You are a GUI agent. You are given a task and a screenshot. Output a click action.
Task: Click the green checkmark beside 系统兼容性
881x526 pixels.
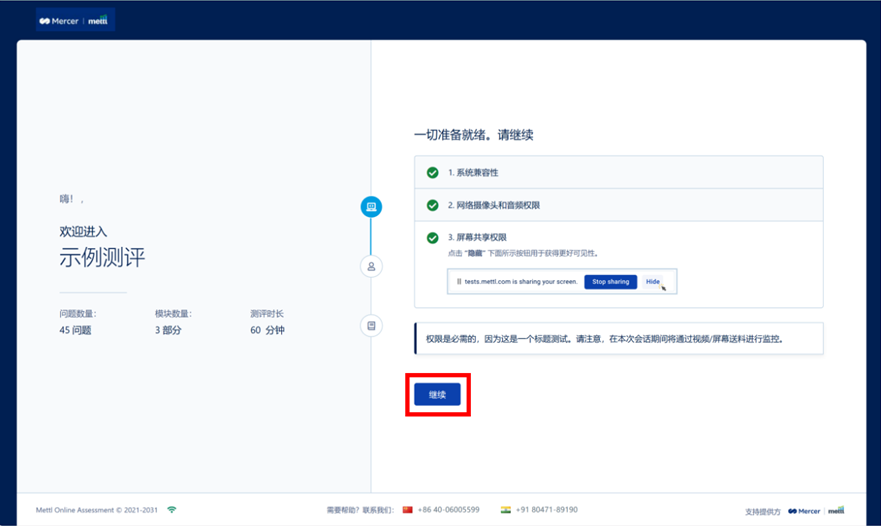pyautogui.click(x=432, y=173)
